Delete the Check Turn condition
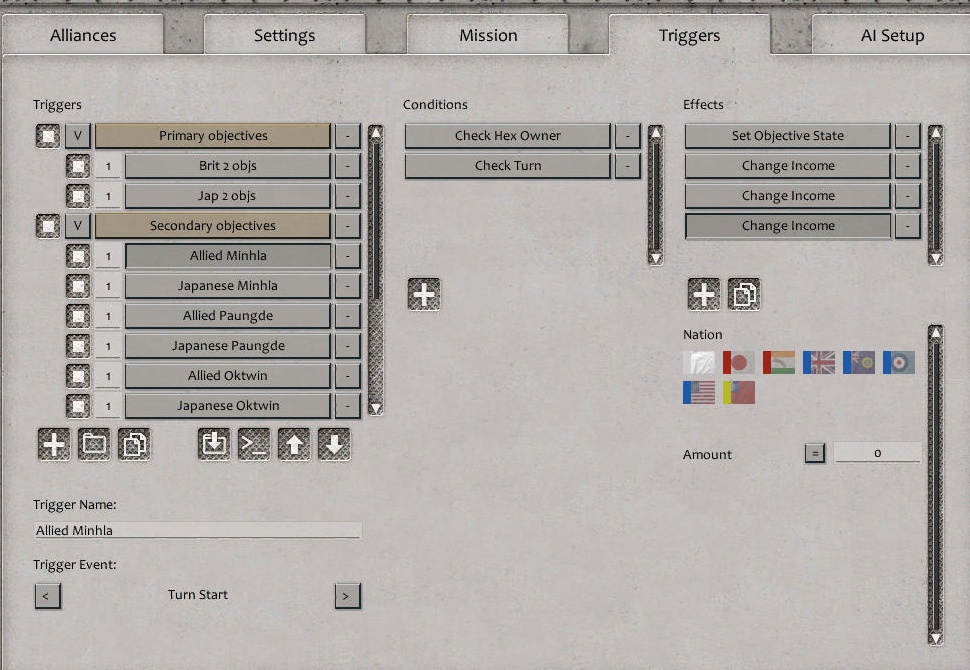Viewport: 970px width, 670px height. 628,166
